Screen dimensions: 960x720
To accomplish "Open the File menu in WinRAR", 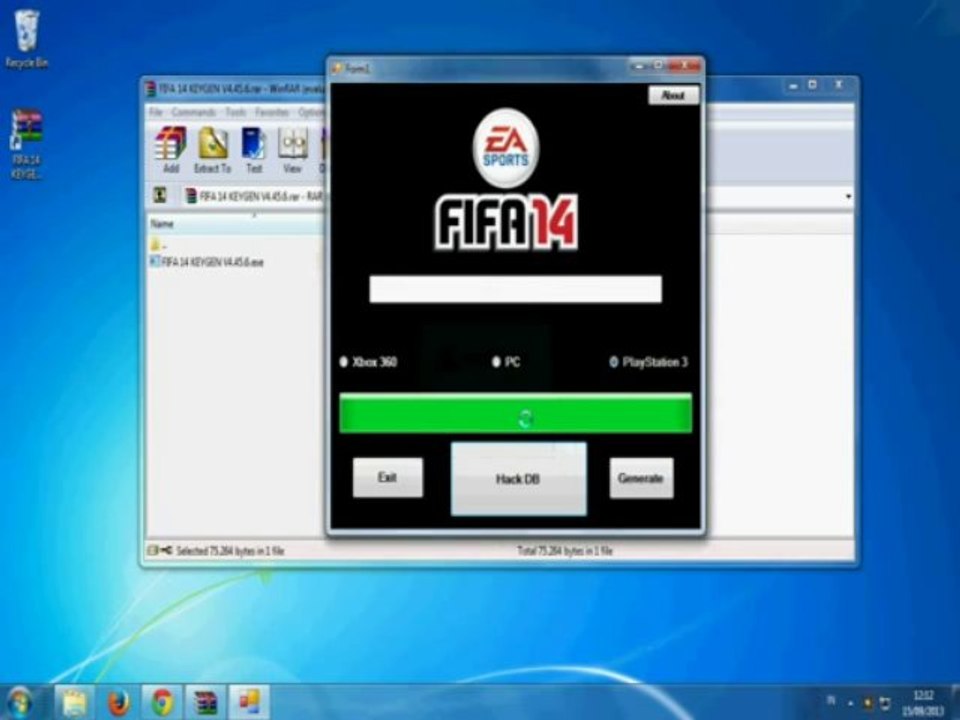I will (x=156, y=112).
